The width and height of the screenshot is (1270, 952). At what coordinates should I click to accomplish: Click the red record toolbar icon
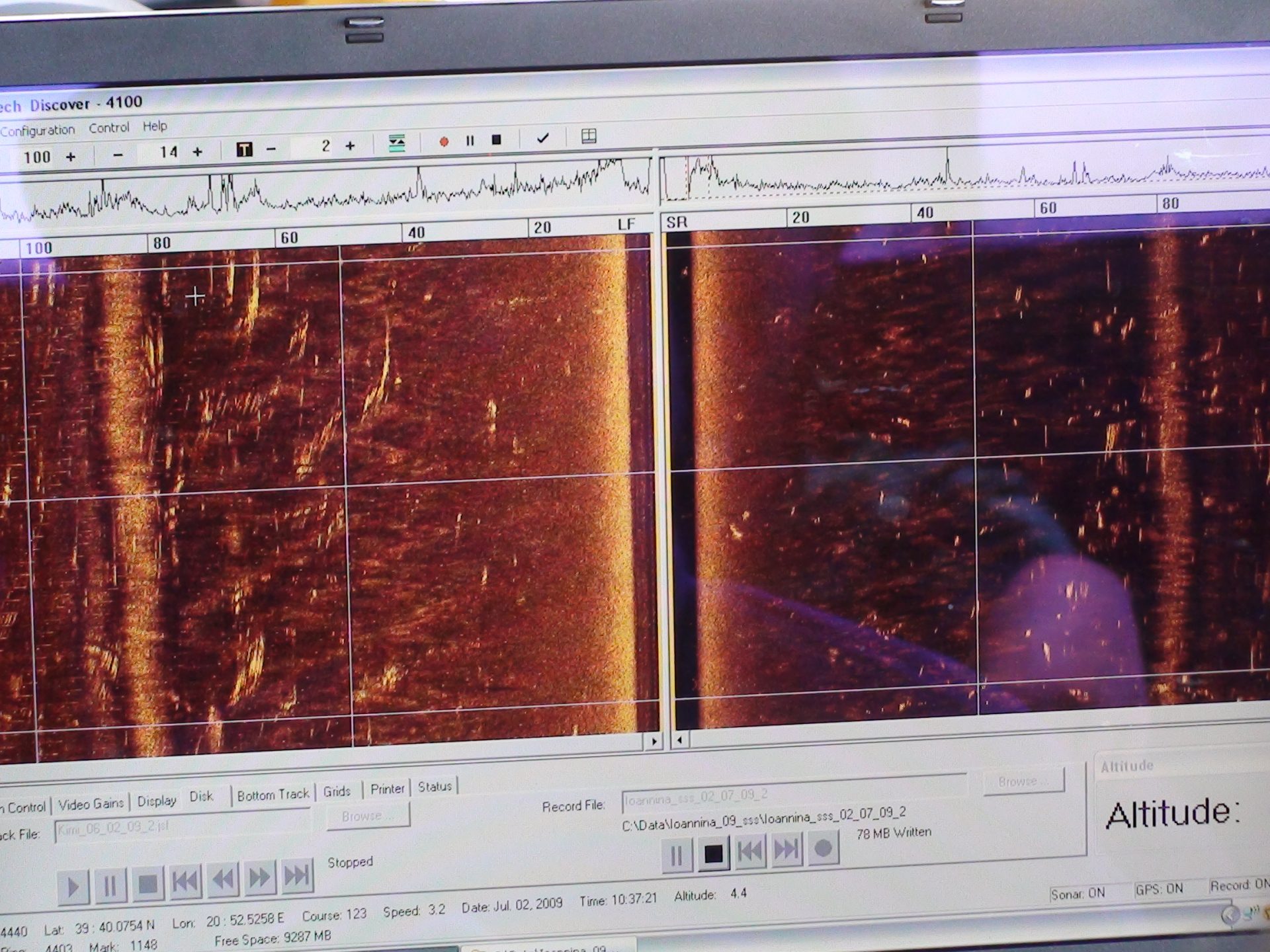pyautogui.click(x=444, y=141)
